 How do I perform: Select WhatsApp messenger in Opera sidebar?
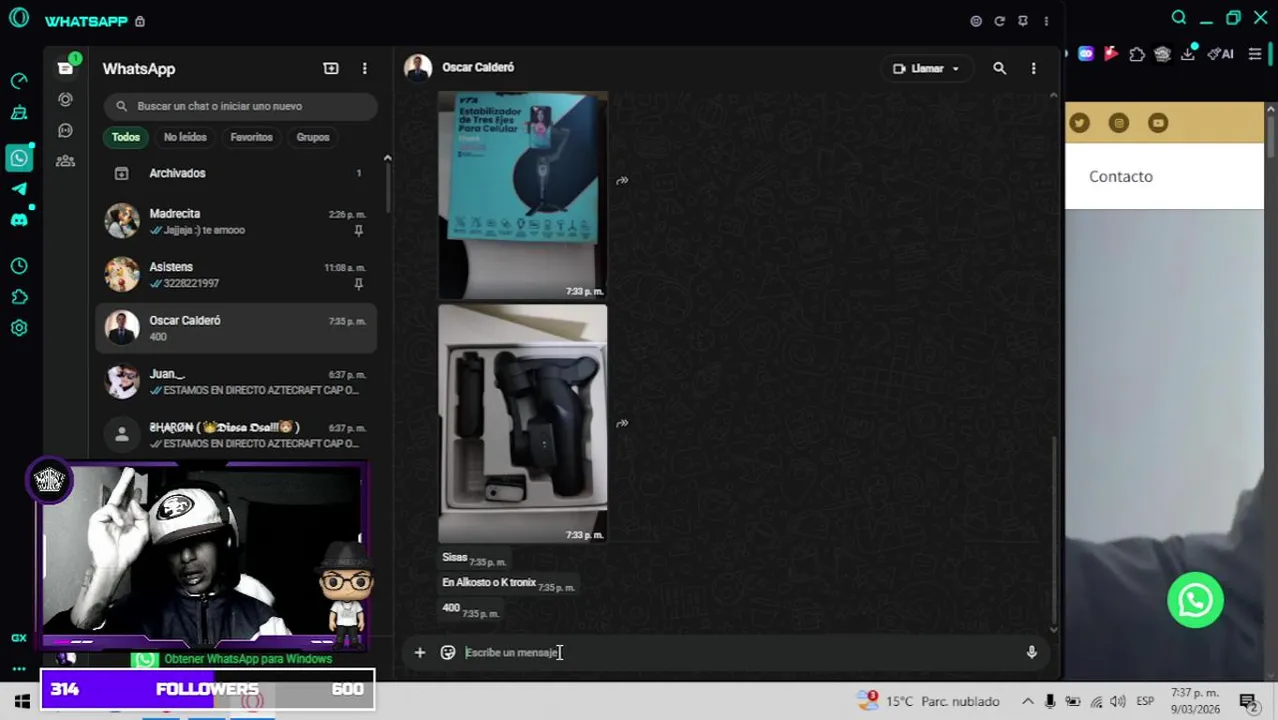pos(19,157)
